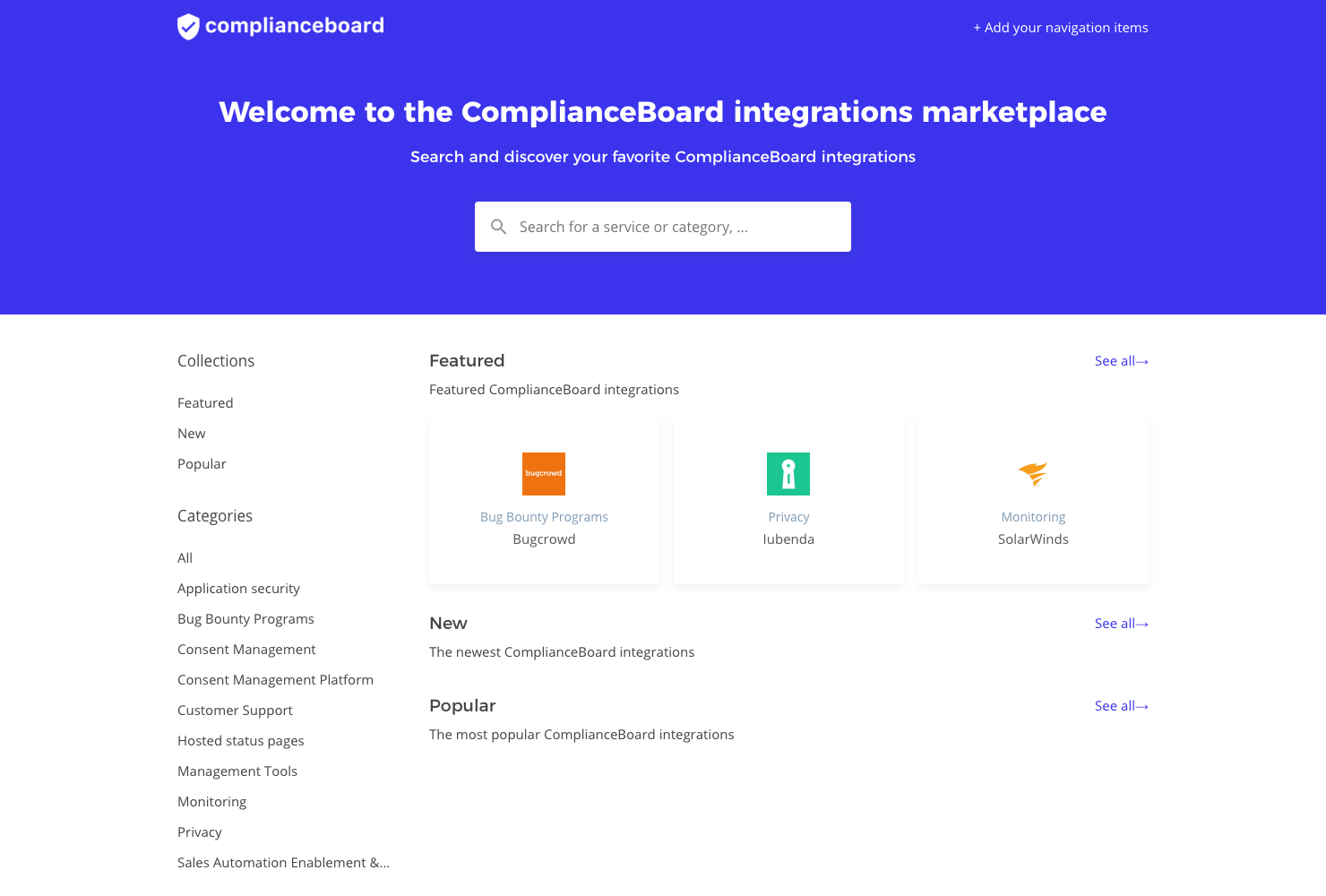
Task: Click the Iubenda card title
Action: (788, 539)
